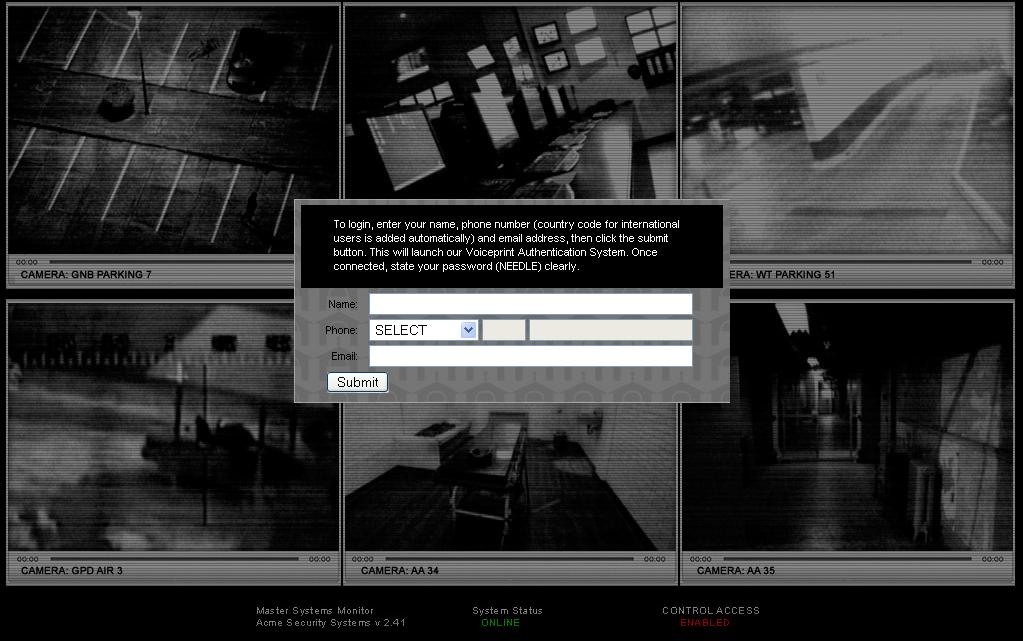Click the Name input field

(530, 304)
